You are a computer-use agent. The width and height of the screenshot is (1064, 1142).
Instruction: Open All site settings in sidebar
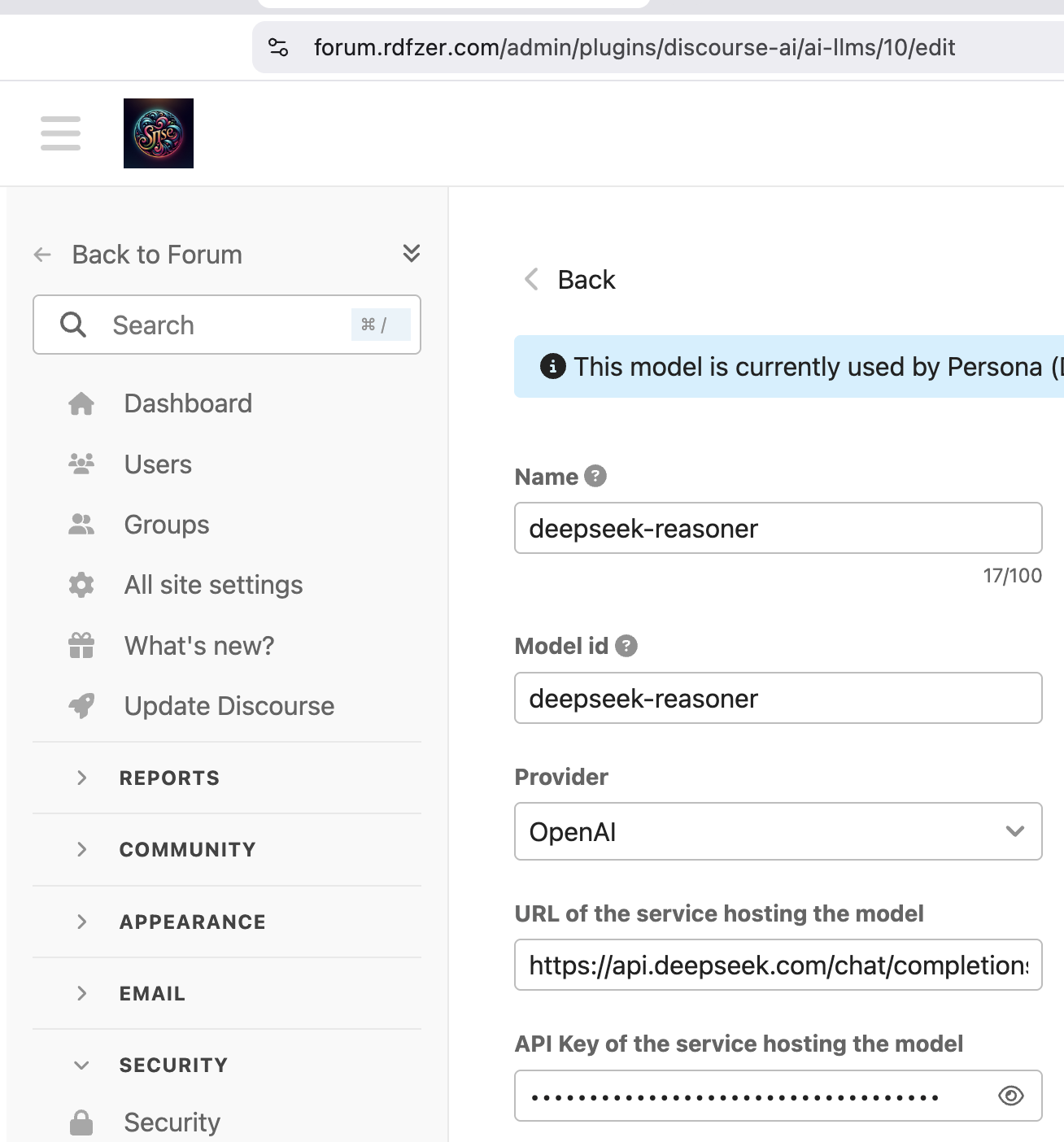[213, 585]
